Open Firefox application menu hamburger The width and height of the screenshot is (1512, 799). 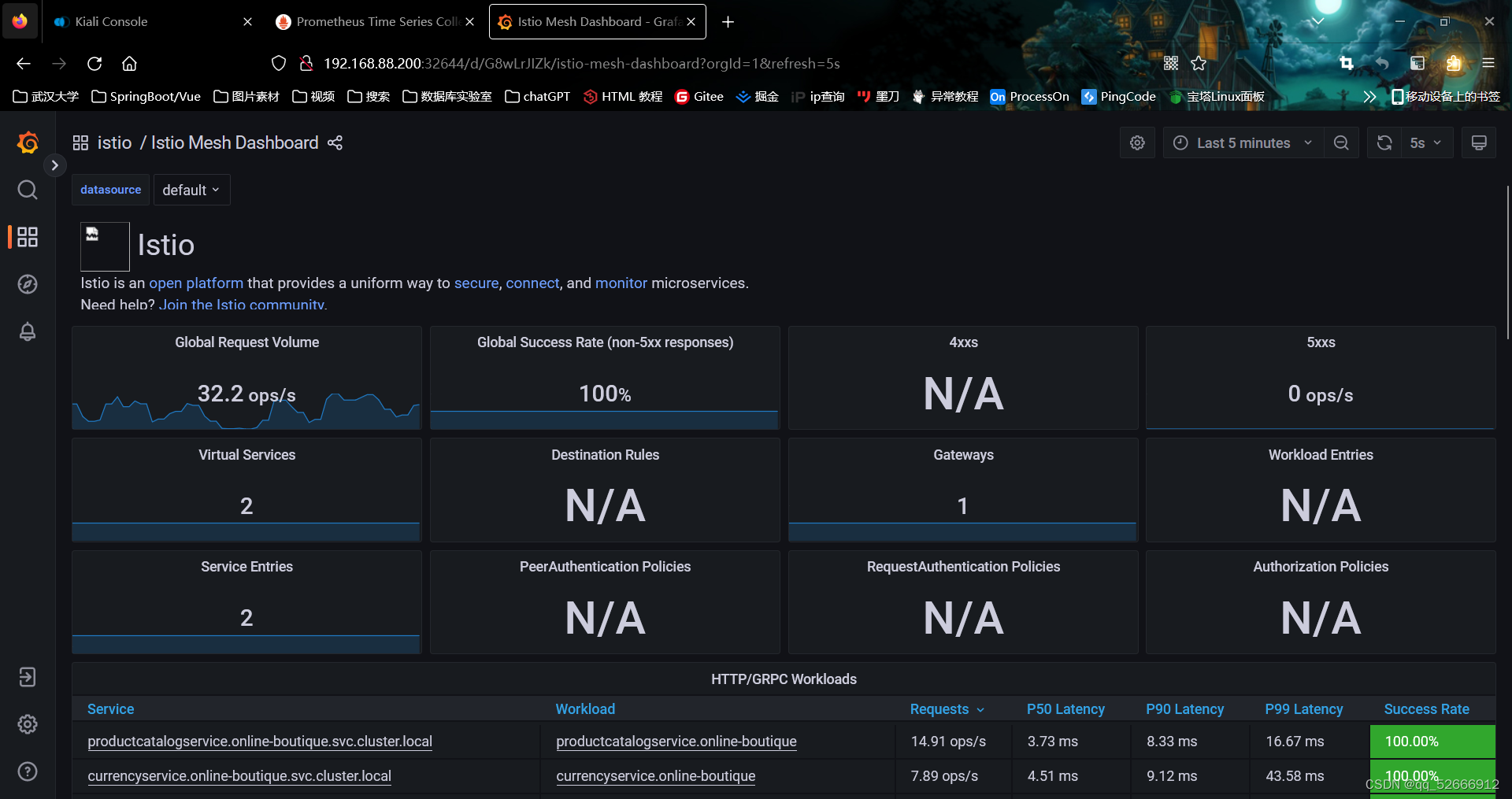(1488, 64)
